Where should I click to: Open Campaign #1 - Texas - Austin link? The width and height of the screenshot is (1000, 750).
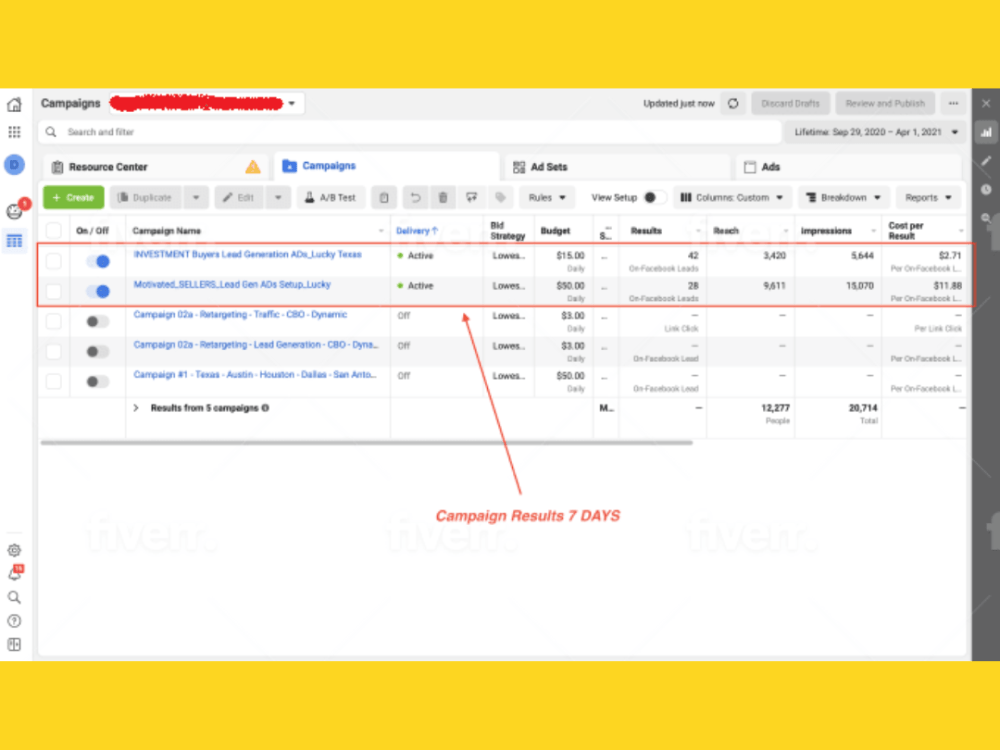[255, 374]
